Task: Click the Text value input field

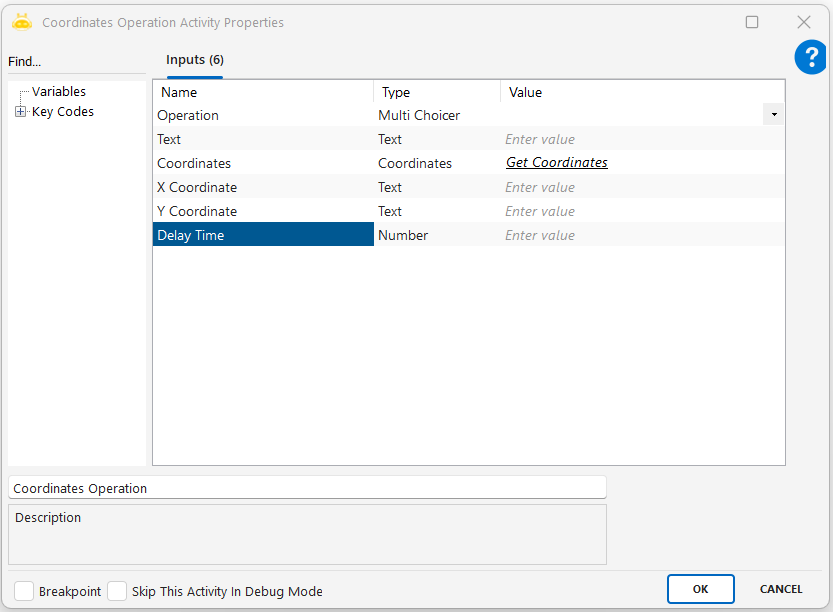Action: 640,139
